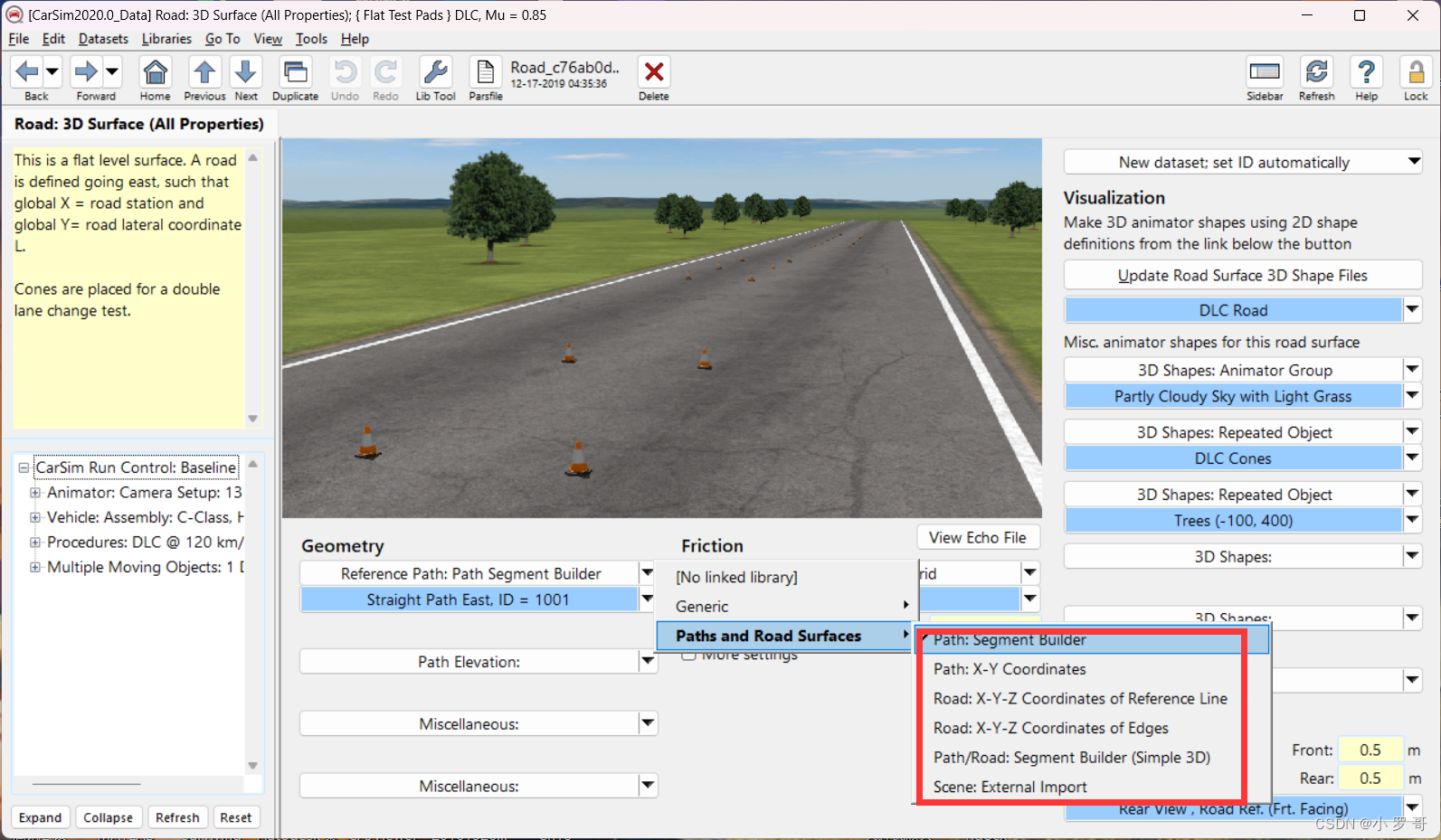The image size is (1441, 840).
Task: Toggle the Sidebar panel icon
Action: click(1265, 72)
